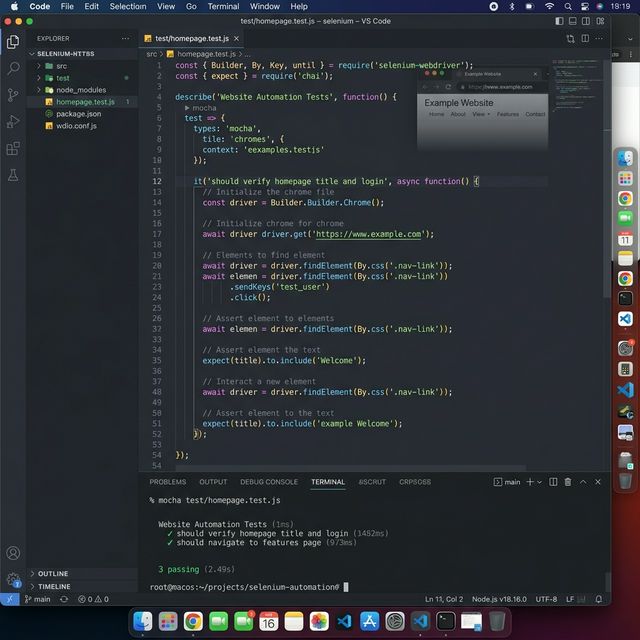The height and width of the screenshot is (640, 640).
Task: Open the Accounts menu icon
Action: (13, 553)
